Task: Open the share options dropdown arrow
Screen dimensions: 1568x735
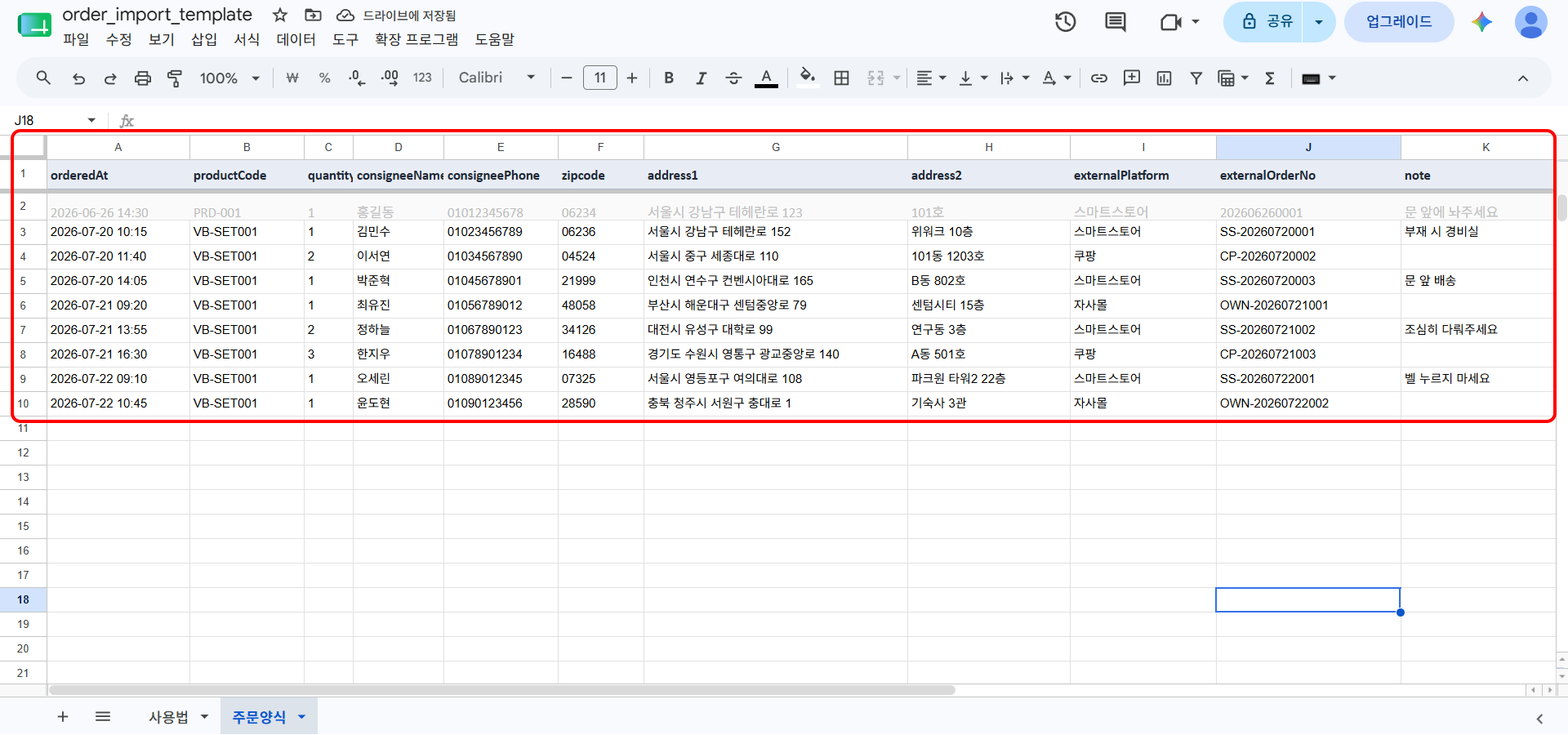Action: click(1318, 22)
